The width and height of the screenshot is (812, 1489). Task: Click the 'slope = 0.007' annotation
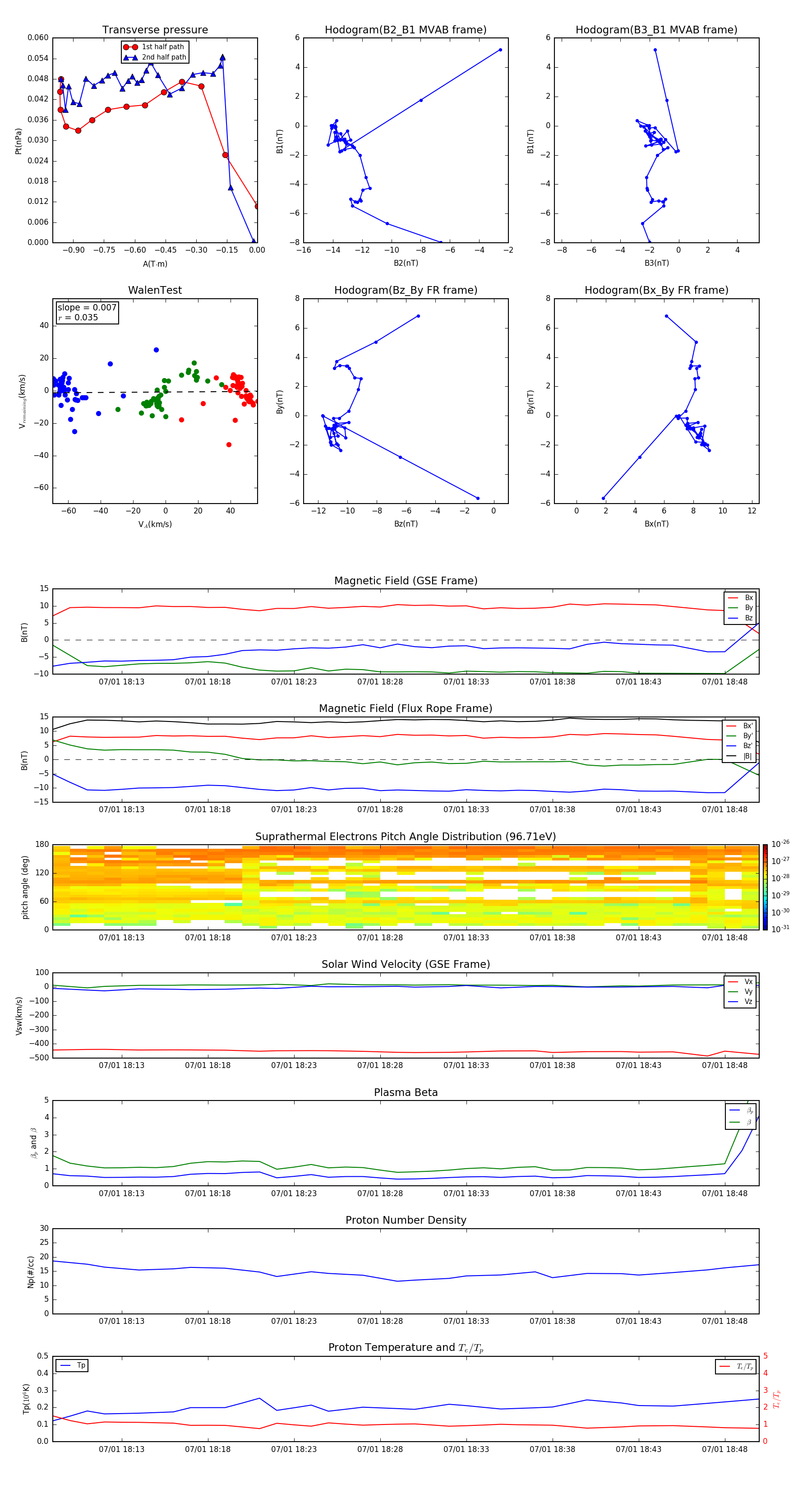pos(87,308)
